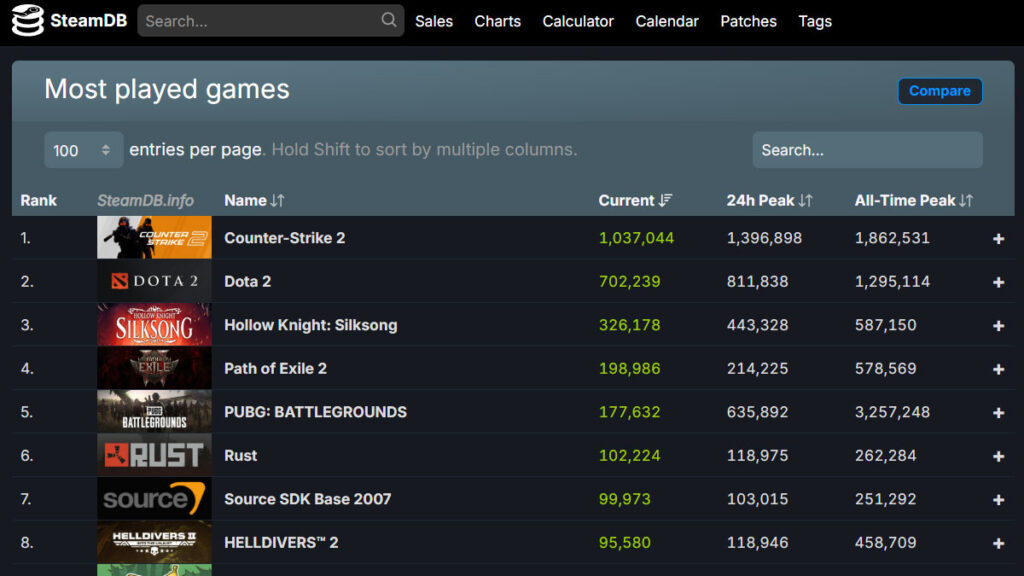This screenshot has height=576, width=1024.
Task: Click the Compare button
Action: [x=939, y=91]
